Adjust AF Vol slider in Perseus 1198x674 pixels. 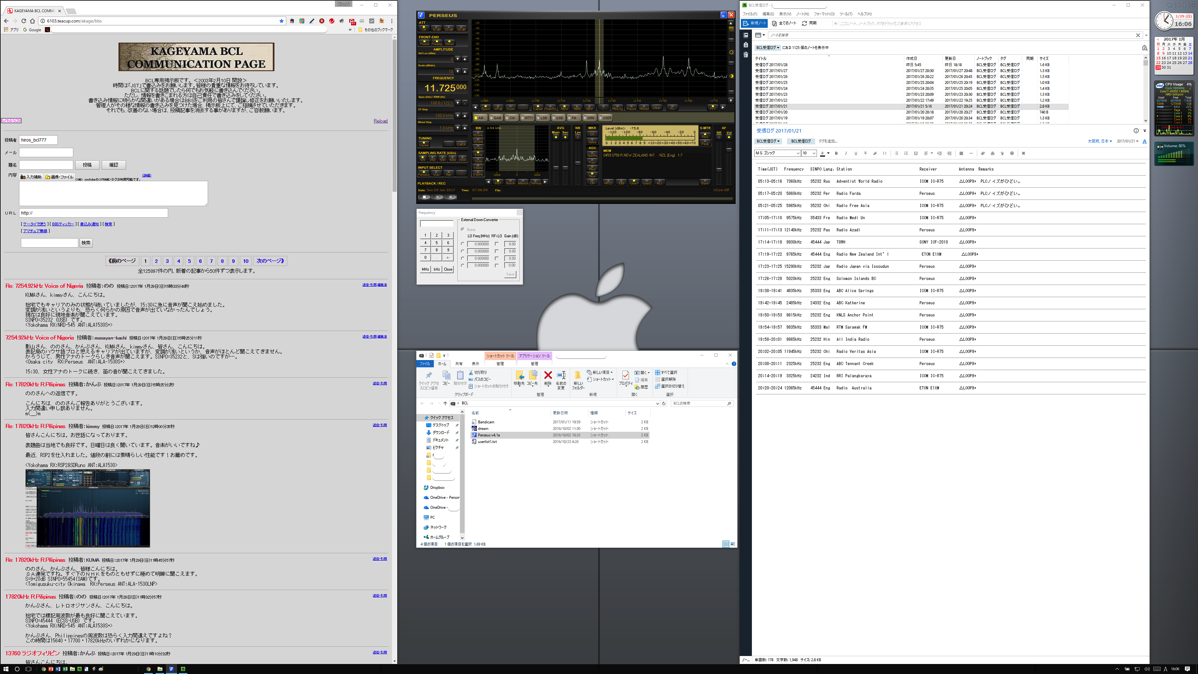point(729,150)
